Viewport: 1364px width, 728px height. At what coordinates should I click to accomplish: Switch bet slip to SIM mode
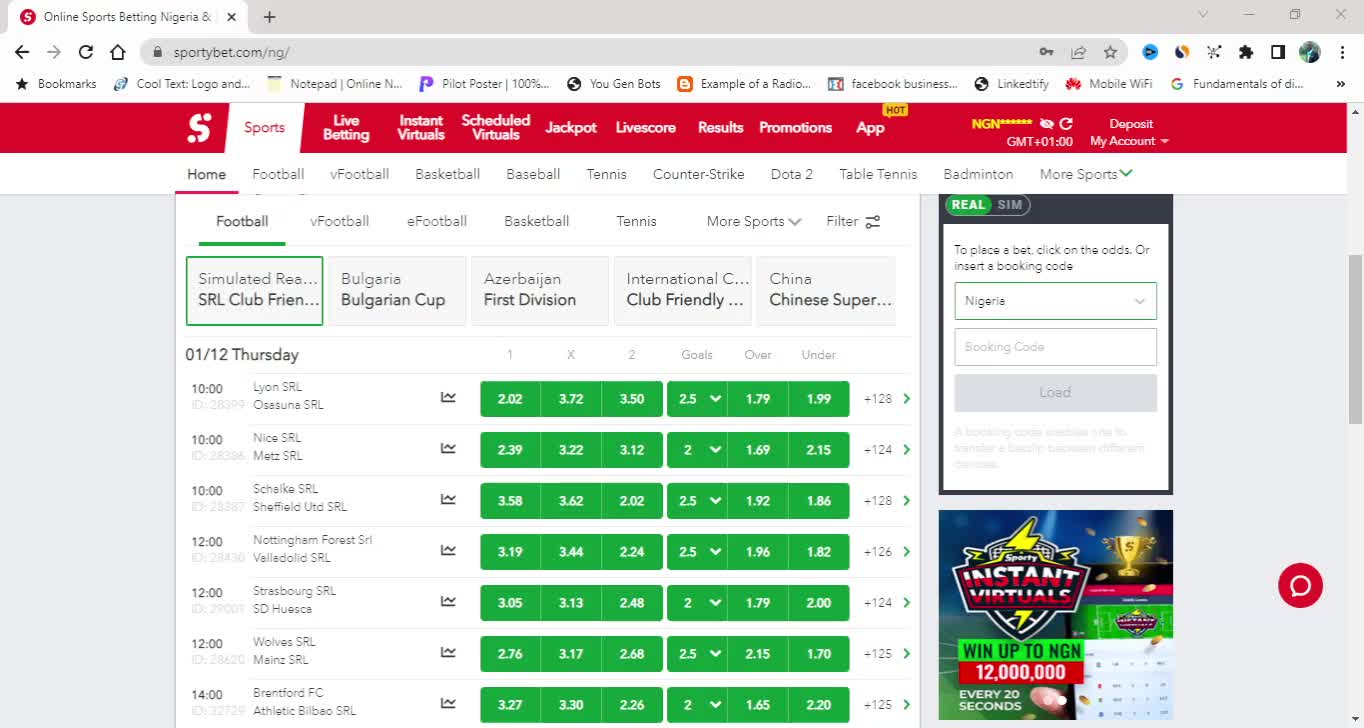click(1010, 205)
